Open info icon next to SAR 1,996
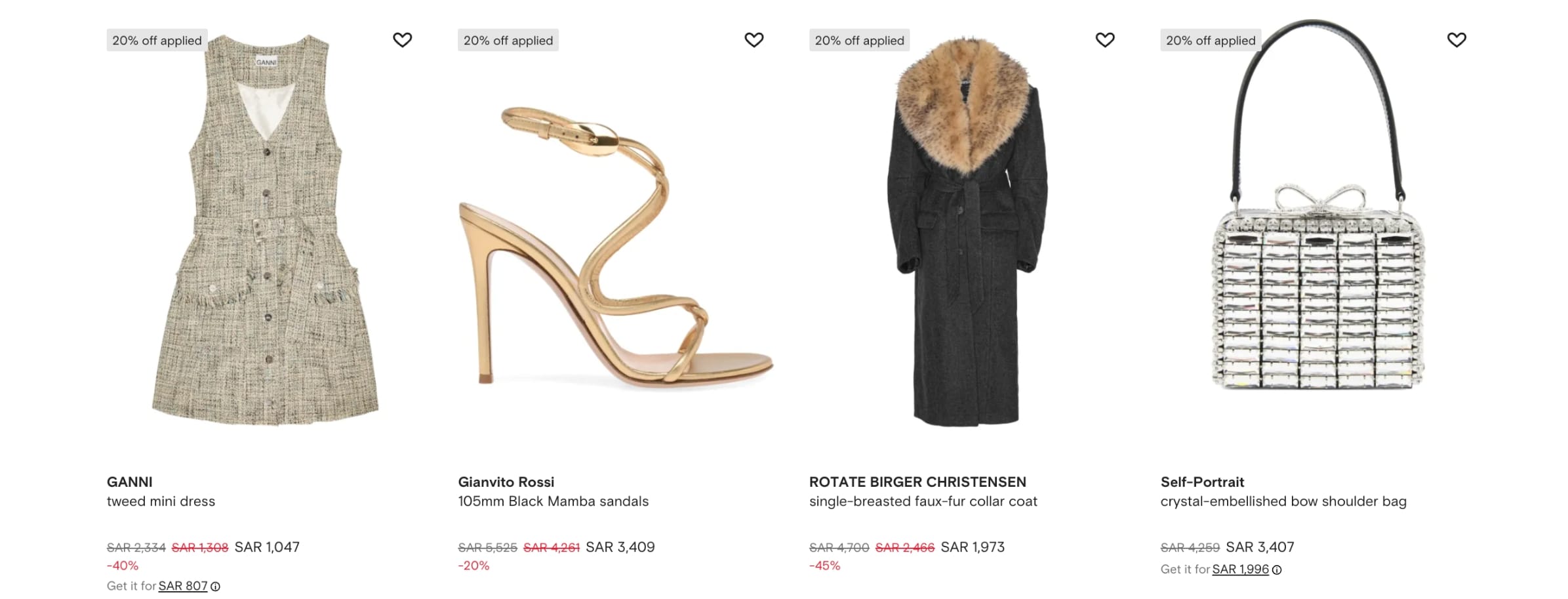 click(1277, 570)
